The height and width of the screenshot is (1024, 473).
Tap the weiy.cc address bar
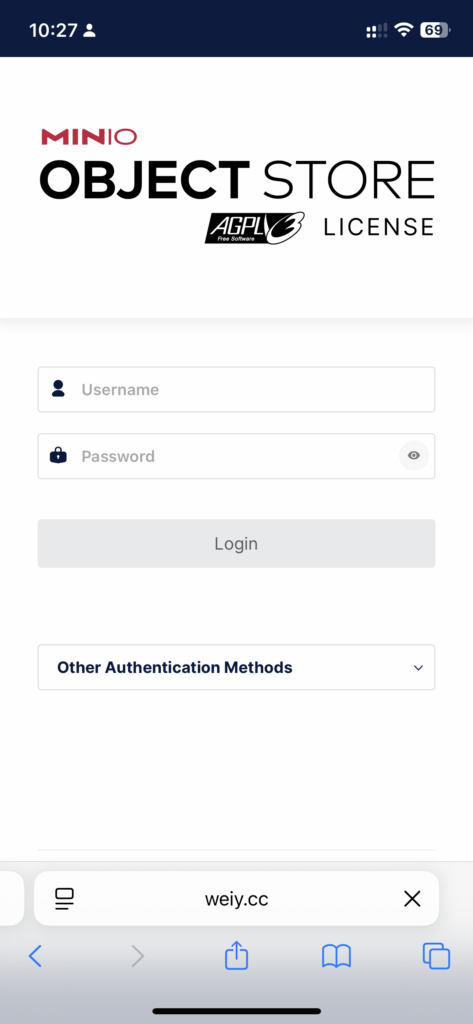click(x=236, y=899)
